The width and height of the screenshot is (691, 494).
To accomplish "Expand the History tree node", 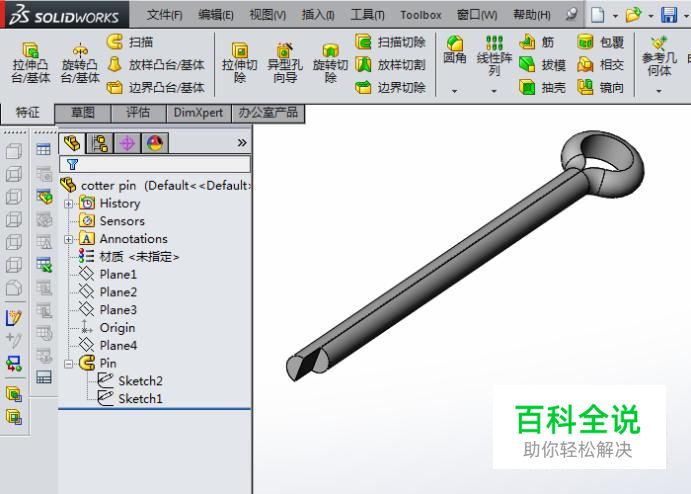I will click(68, 204).
